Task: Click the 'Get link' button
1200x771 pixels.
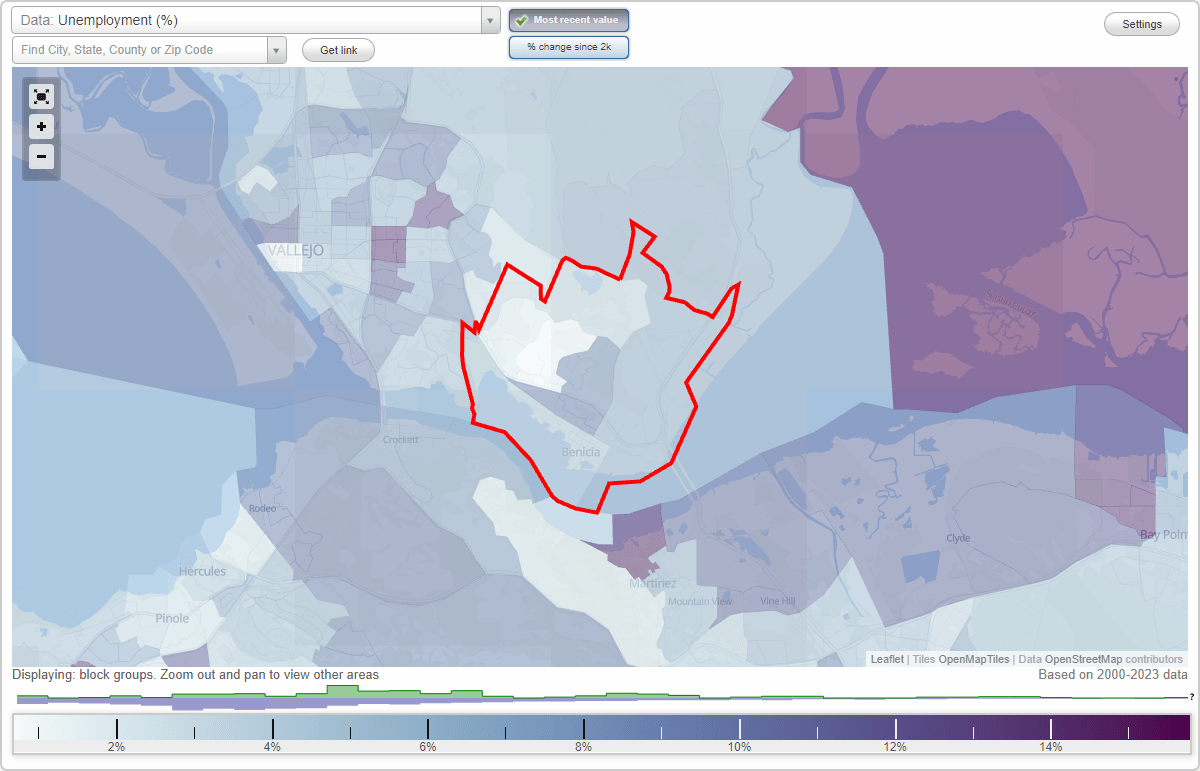Action: click(337, 50)
